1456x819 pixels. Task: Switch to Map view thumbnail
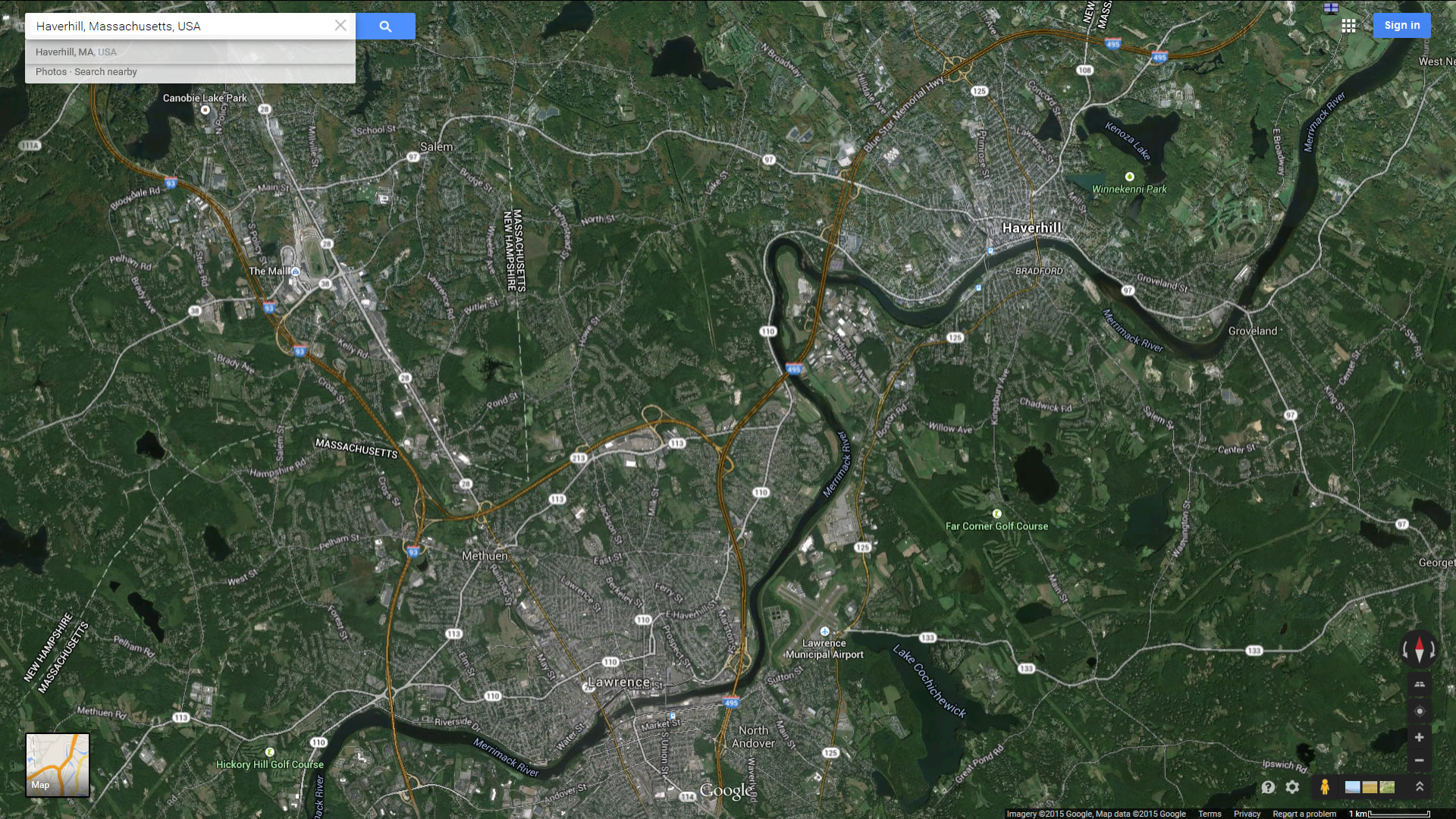tap(58, 765)
